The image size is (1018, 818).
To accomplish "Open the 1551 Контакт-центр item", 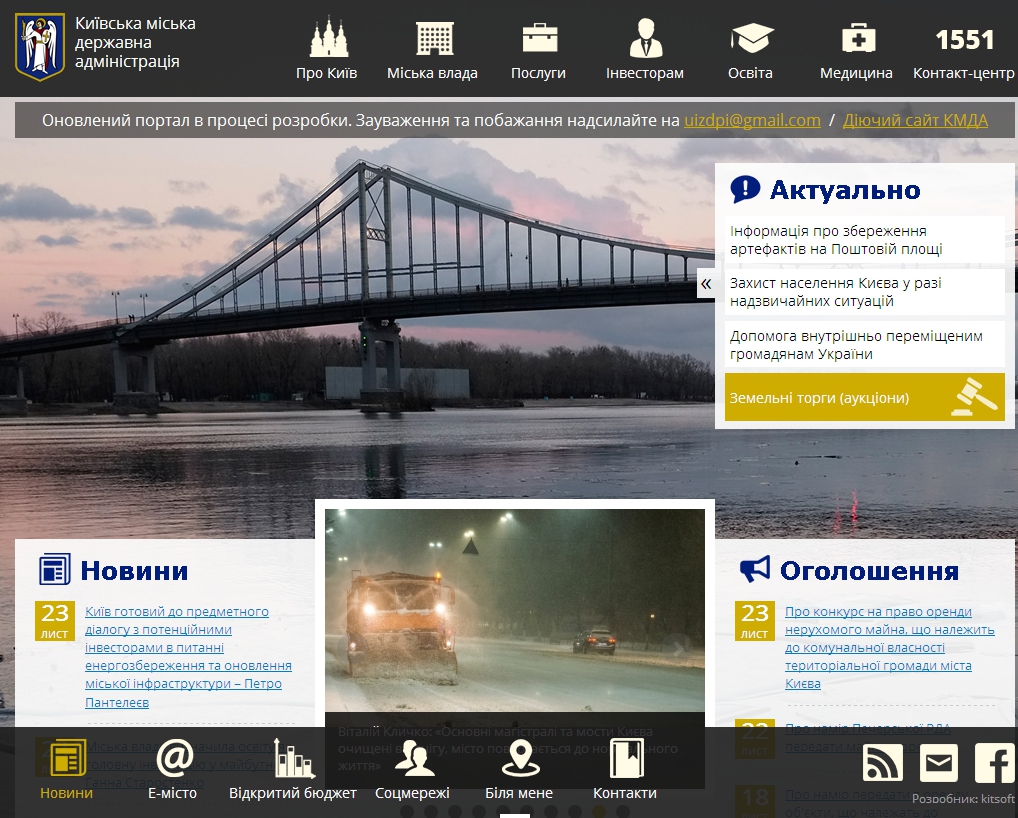I will [x=964, y=52].
